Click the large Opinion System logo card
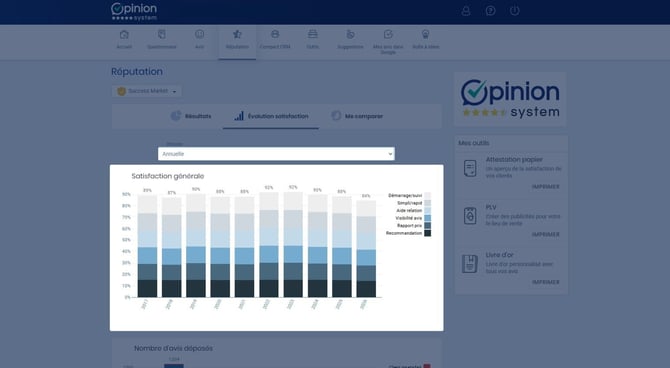The width and height of the screenshot is (670, 368). tap(510, 99)
